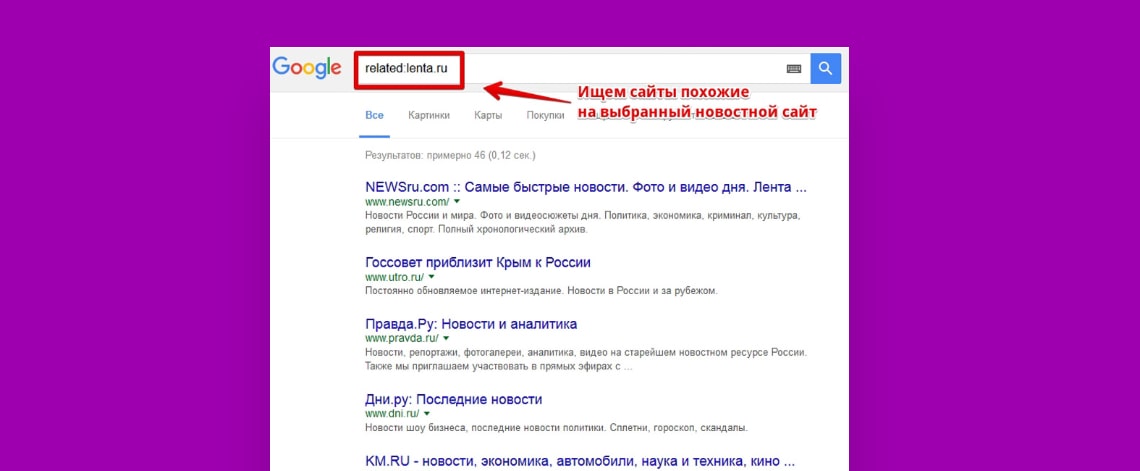This screenshot has width=1140, height=471.
Task: Click the Результатов: примерно 46 text
Action: (x=450, y=156)
